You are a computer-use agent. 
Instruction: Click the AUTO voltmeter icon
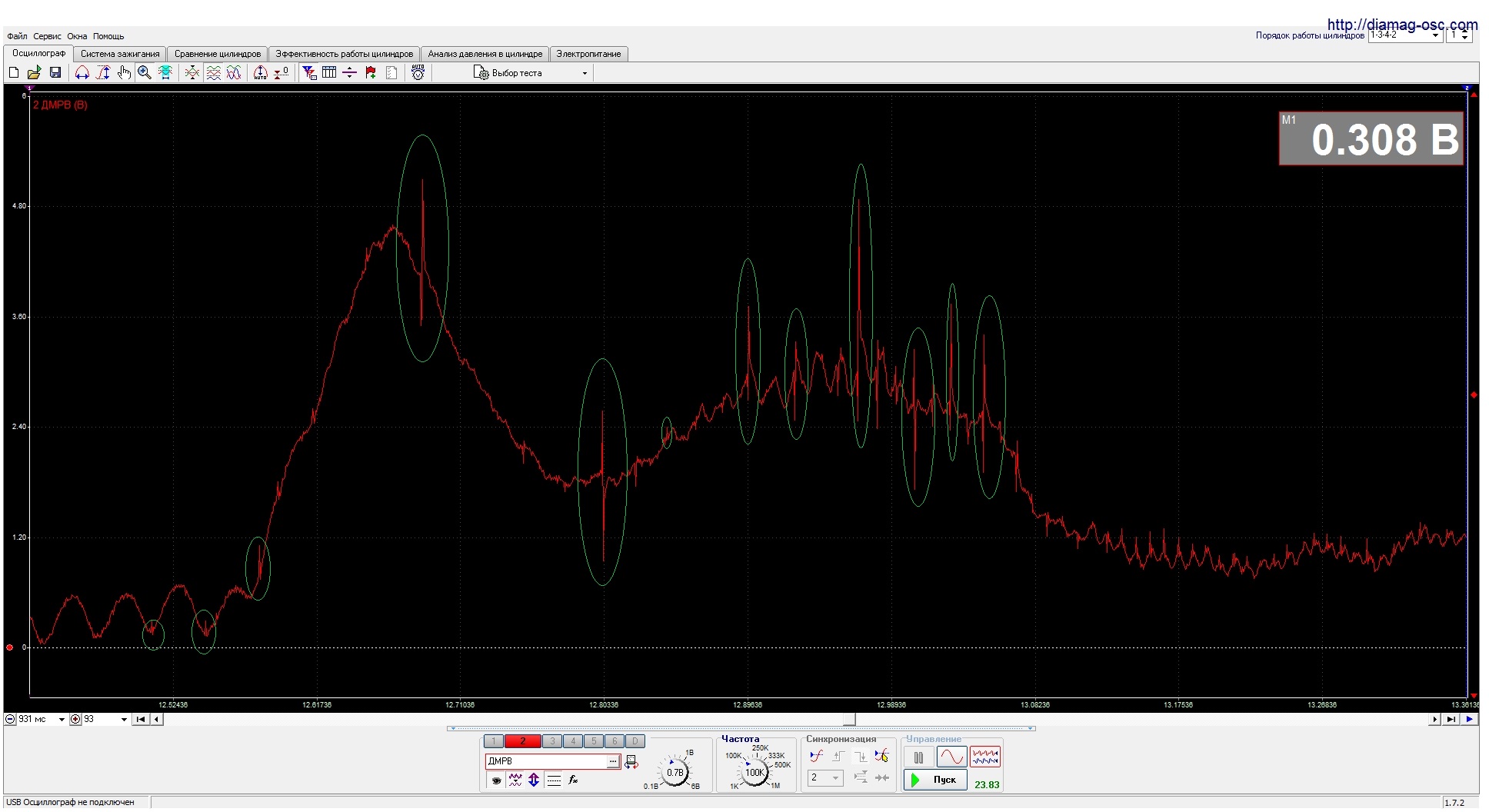418,72
